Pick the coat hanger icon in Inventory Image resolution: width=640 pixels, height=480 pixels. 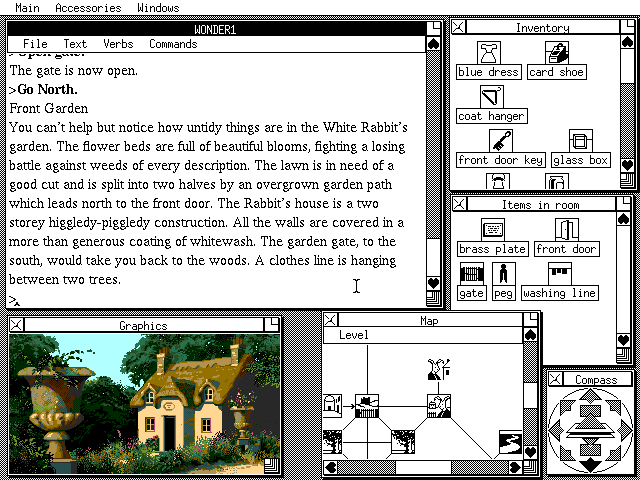[x=492, y=97]
